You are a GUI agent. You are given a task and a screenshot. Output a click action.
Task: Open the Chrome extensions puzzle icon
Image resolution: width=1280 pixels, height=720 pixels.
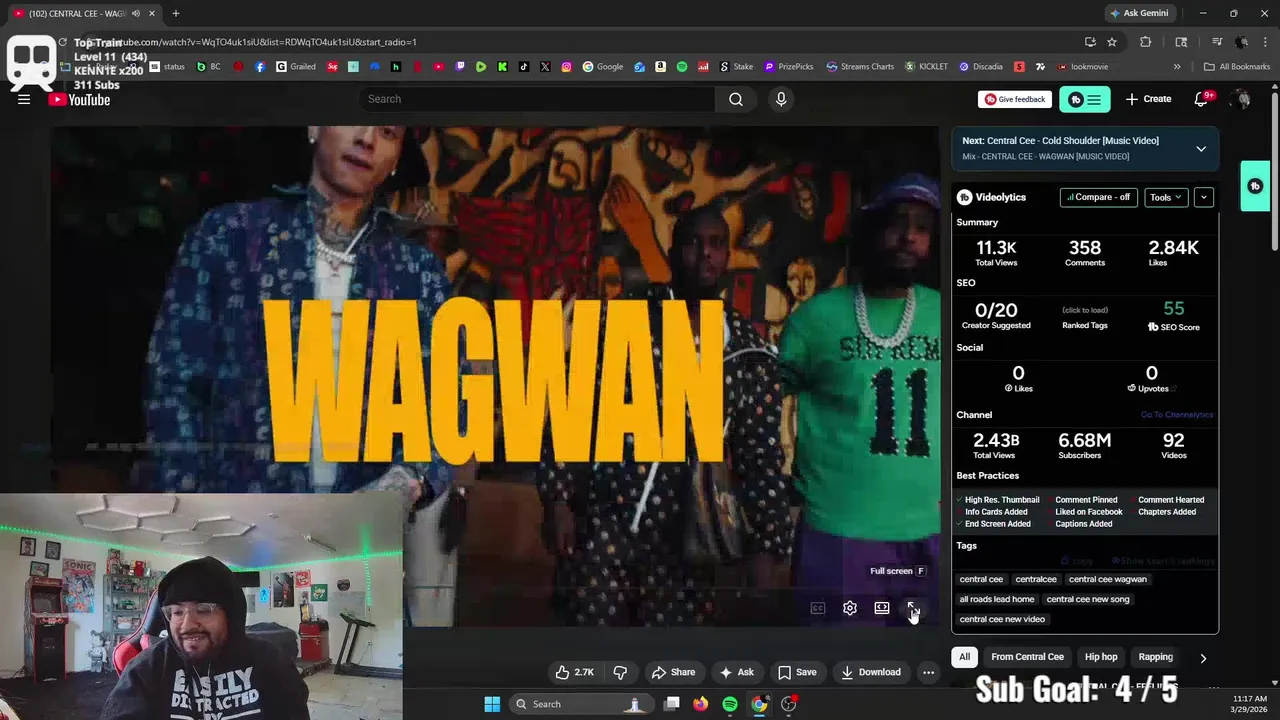point(1146,42)
